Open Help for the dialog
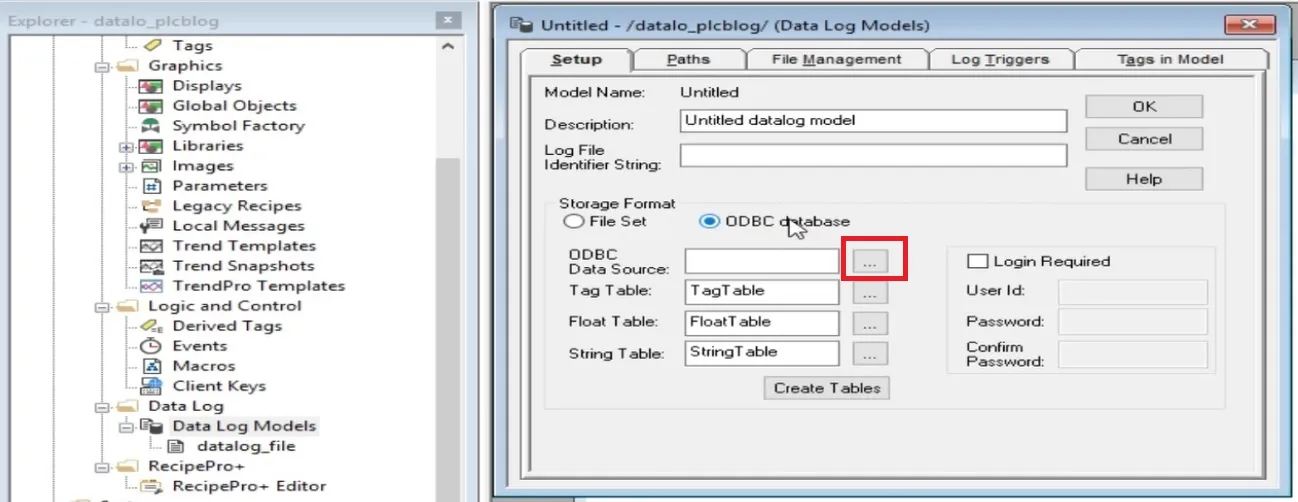The height and width of the screenshot is (502, 1298). coord(1144,179)
